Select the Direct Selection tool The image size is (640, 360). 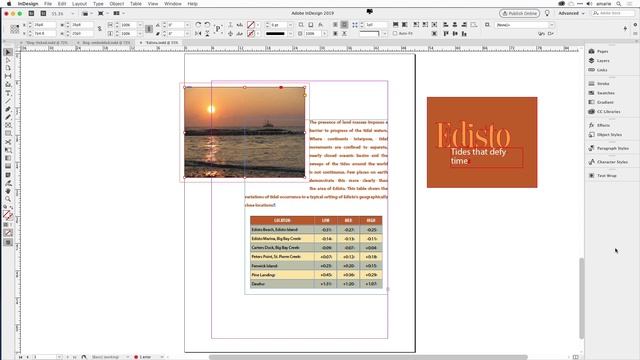(x=8, y=60)
